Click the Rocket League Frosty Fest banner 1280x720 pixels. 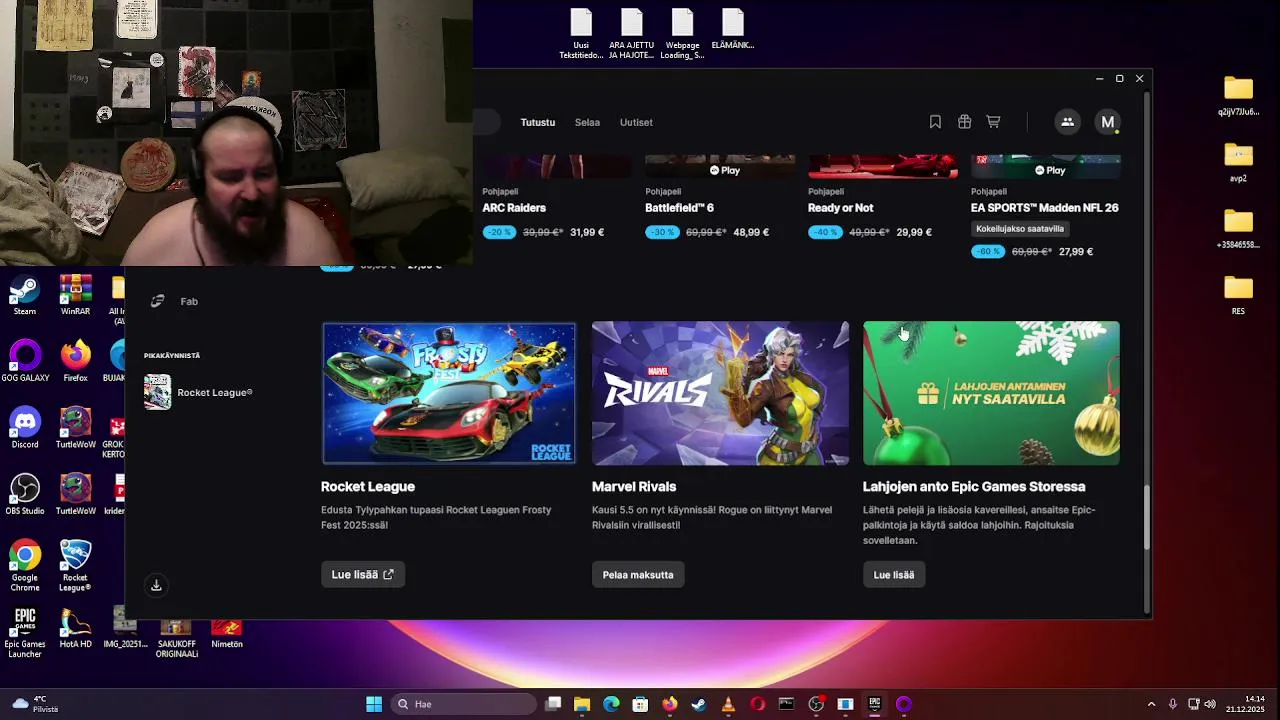coord(448,393)
